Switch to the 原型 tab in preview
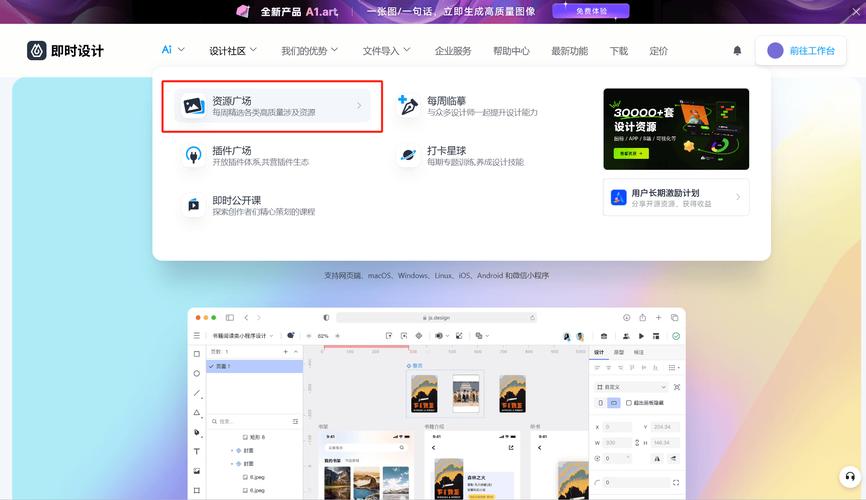The height and width of the screenshot is (500, 866). point(619,352)
